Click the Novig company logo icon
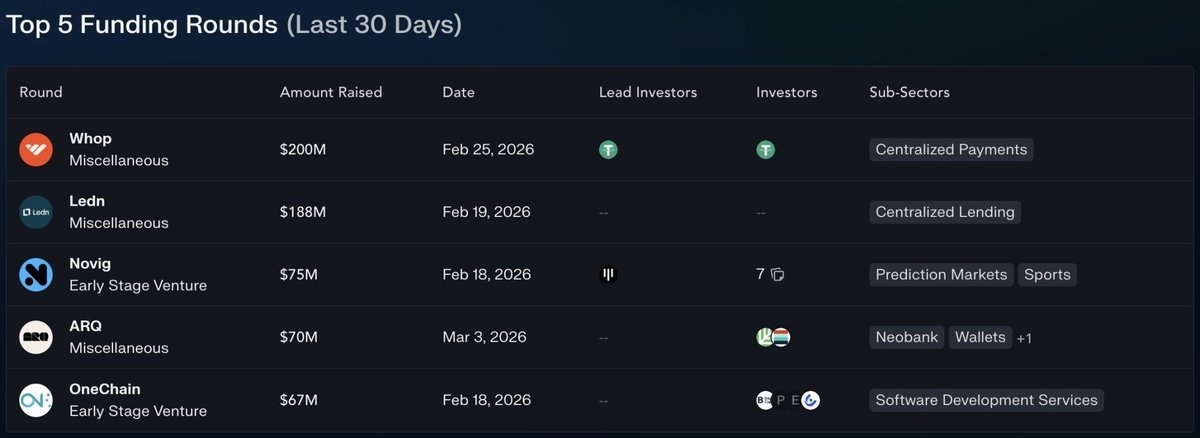The width and height of the screenshot is (1200, 438). coord(36,275)
